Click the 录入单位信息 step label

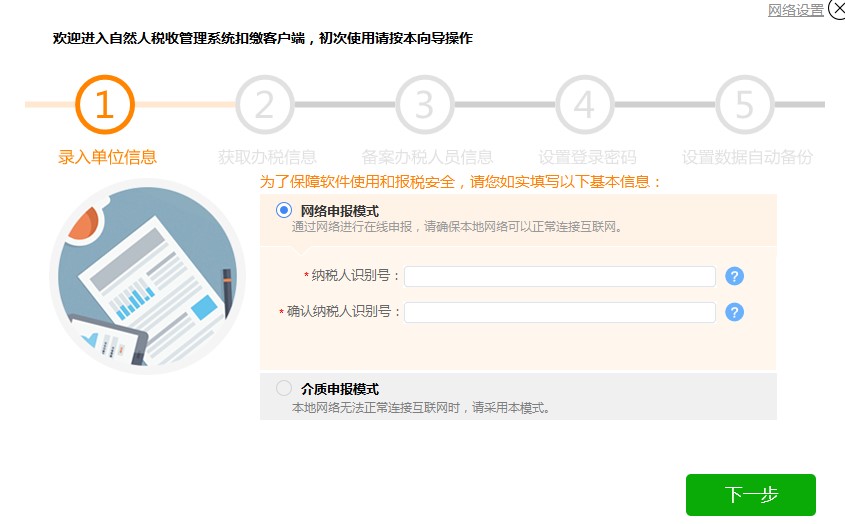[107, 157]
